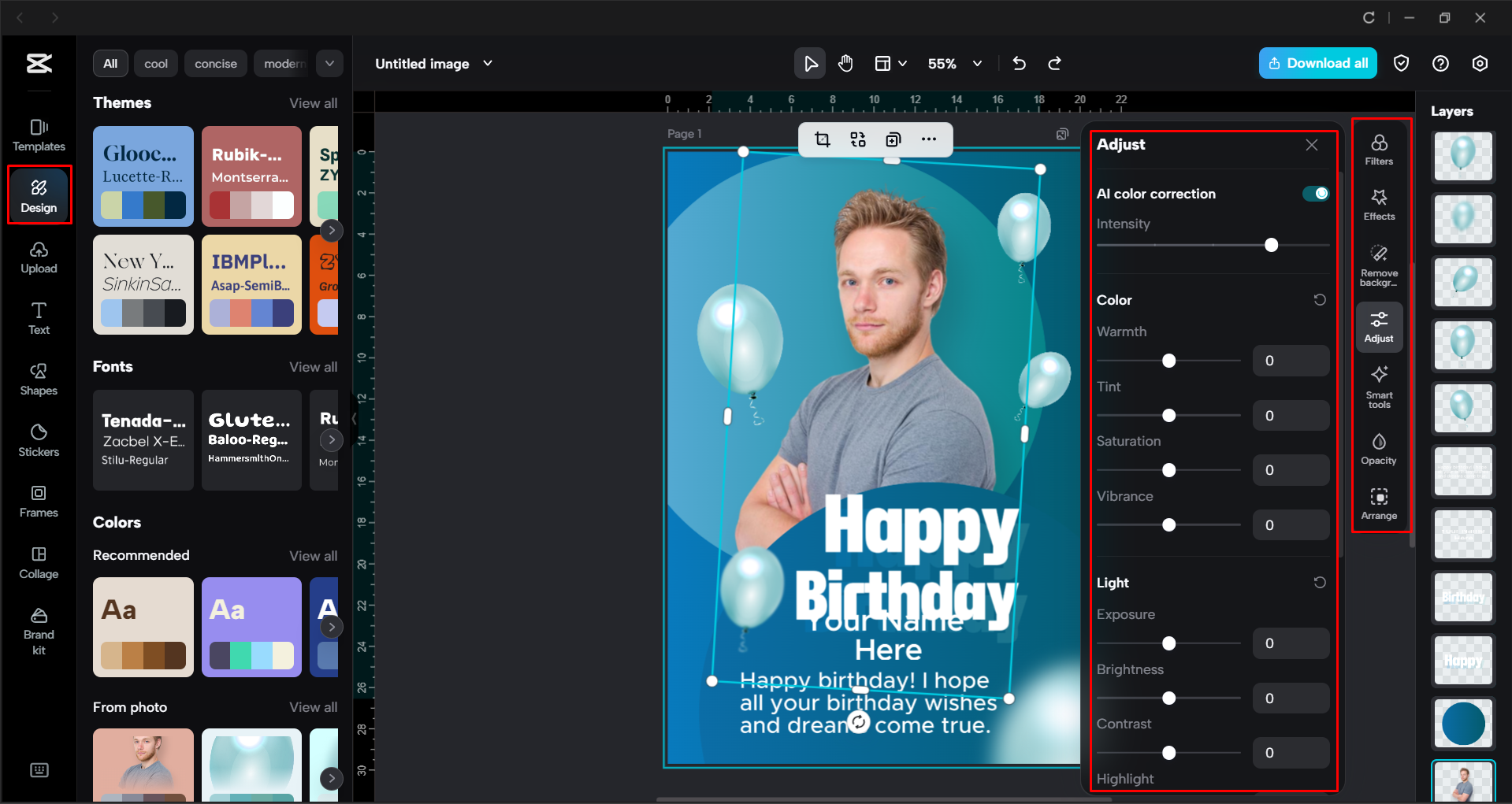Reset the Color adjustments
This screenshot has width=1512, height=804.
(x=1320, y=300)
